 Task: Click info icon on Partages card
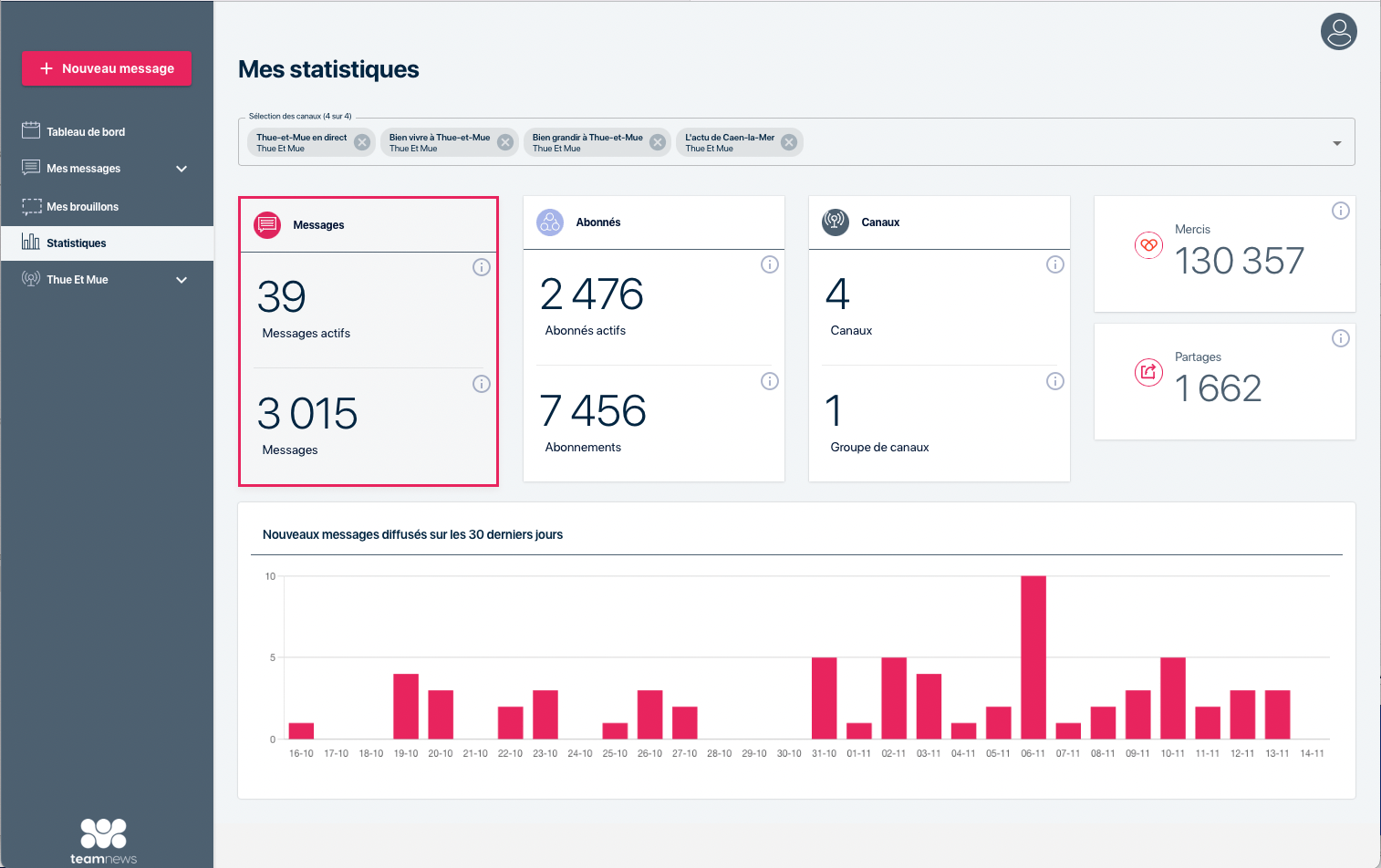[1341, 338]
